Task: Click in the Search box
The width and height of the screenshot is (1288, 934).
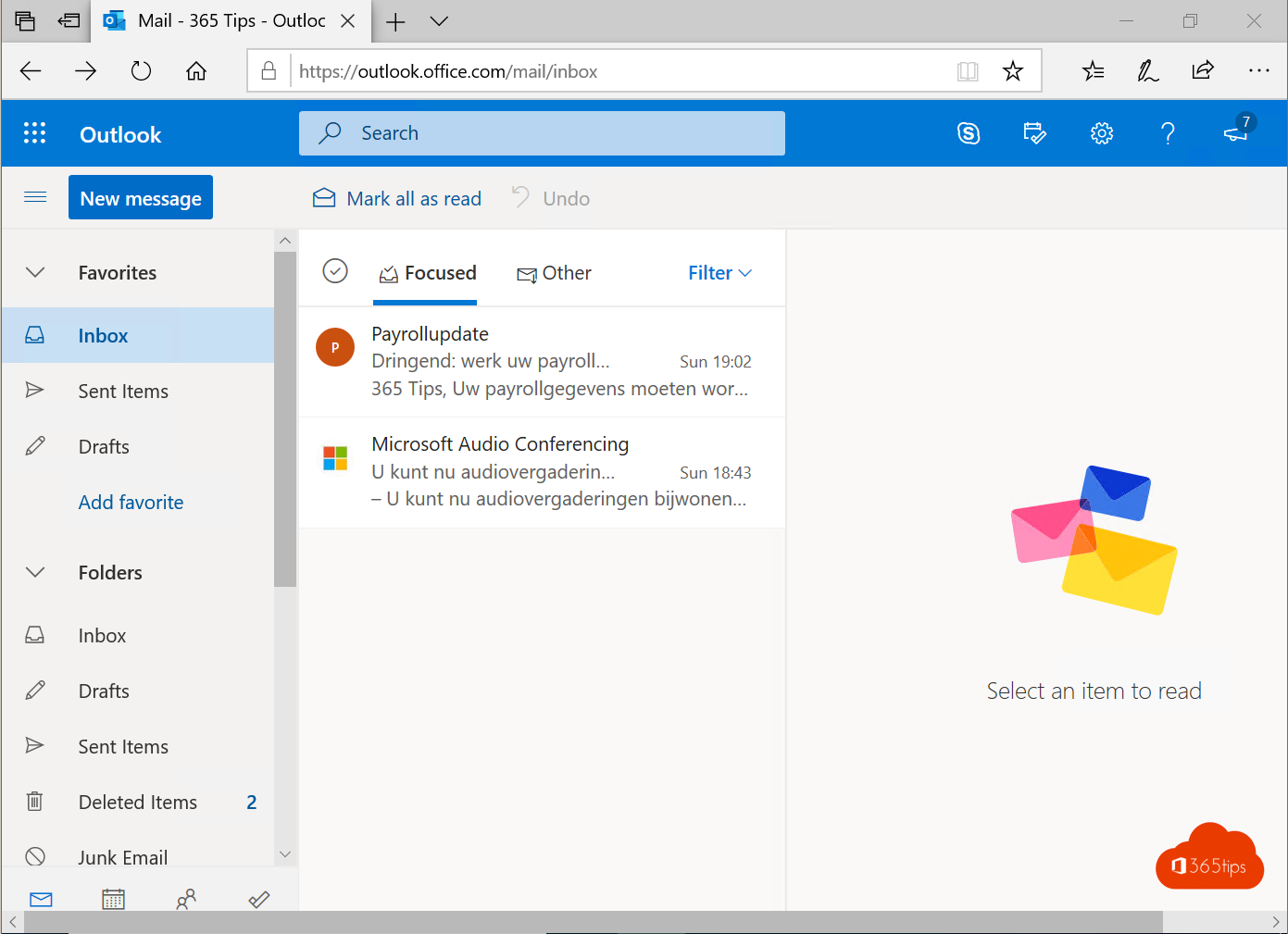Action: coord(542,133)
